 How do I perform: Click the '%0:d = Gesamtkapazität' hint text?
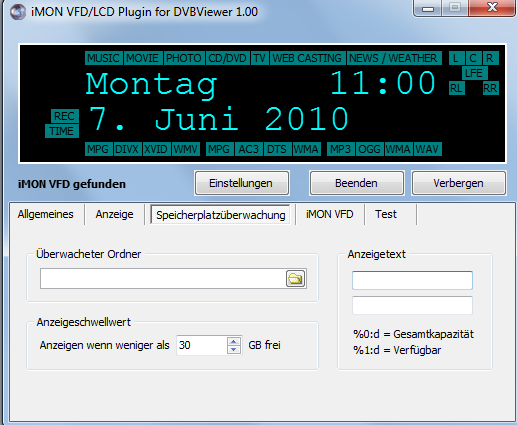pos(413,334)
